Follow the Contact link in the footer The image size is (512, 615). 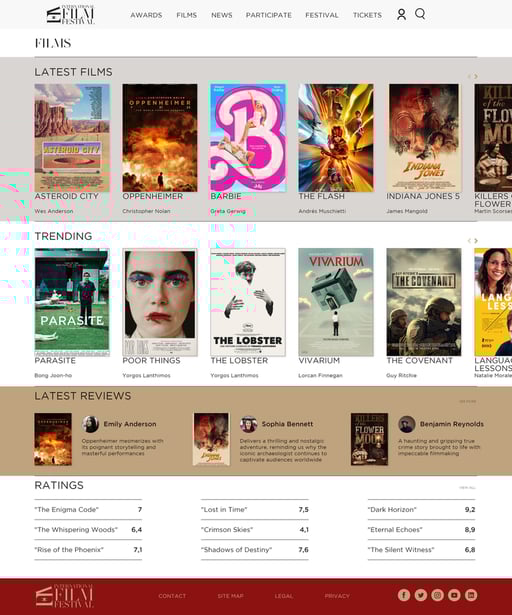[x=172, y=596]
